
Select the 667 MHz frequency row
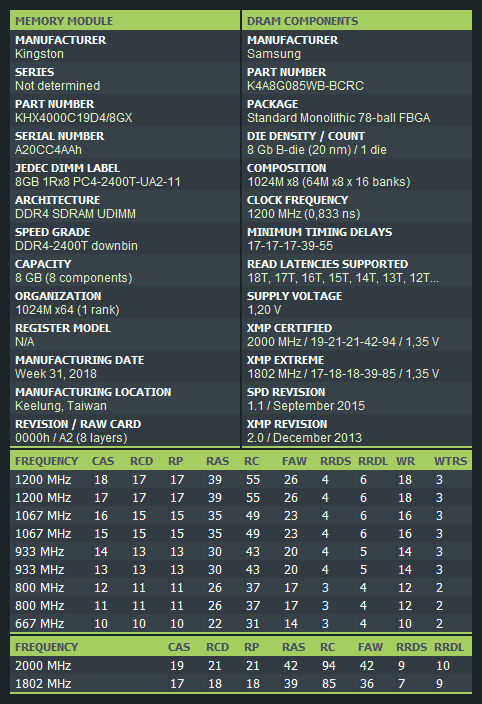coord(241,623)
